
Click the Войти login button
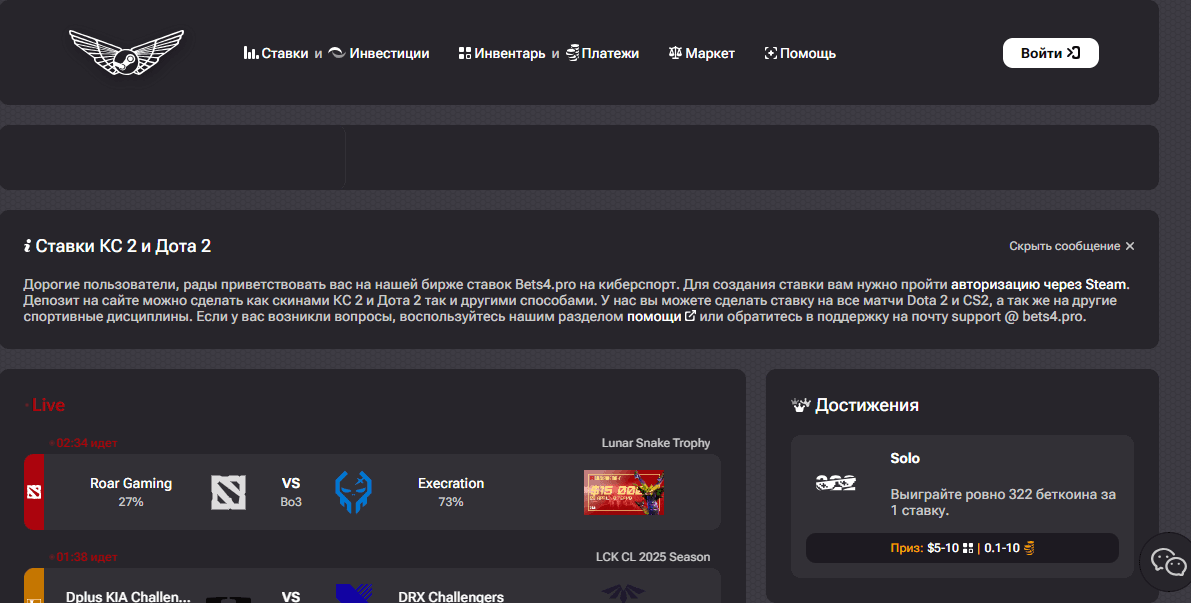[x=1050, y=53]
